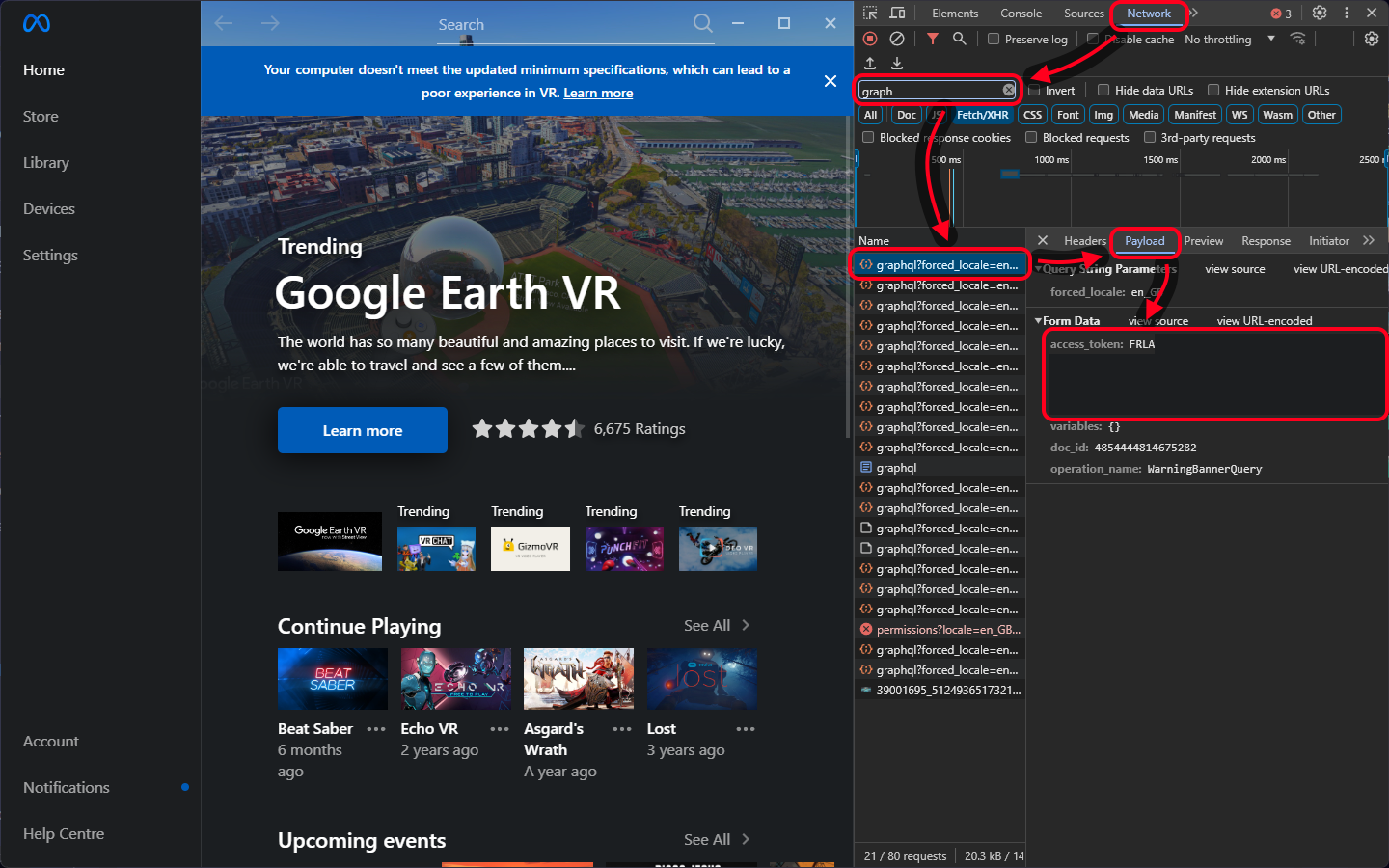Screen dimensions: 1389x868
Task: Open Beat Saber options menu dots
Action: (376, 729)
